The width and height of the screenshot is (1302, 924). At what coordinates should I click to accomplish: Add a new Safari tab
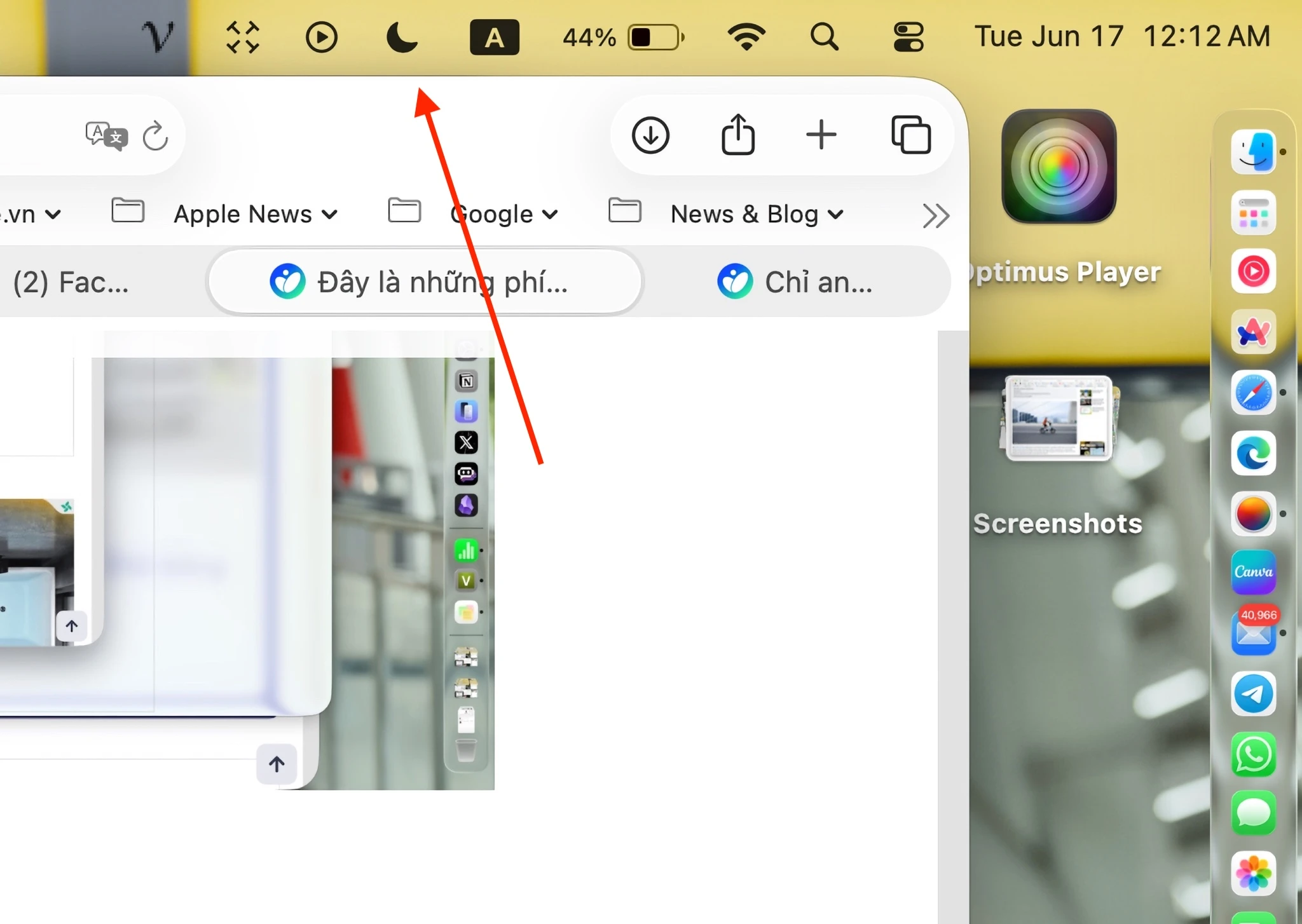(821, 135)
